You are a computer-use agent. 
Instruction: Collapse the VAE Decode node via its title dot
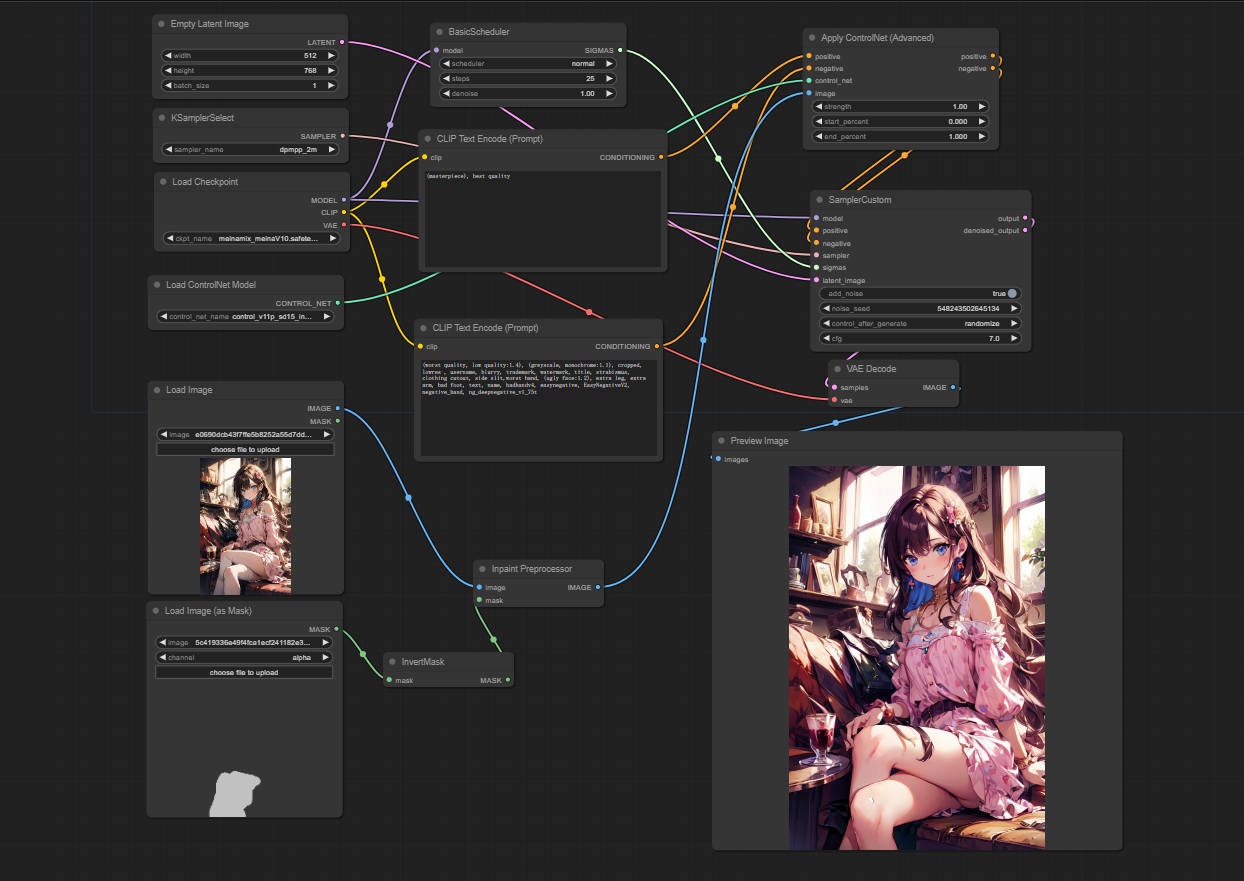pos(837,369)
